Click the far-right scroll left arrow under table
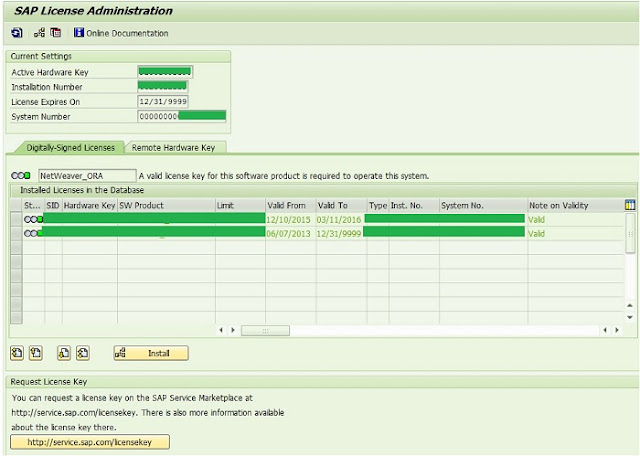This screenshot has height=456, width=640. tap(605, 330)
